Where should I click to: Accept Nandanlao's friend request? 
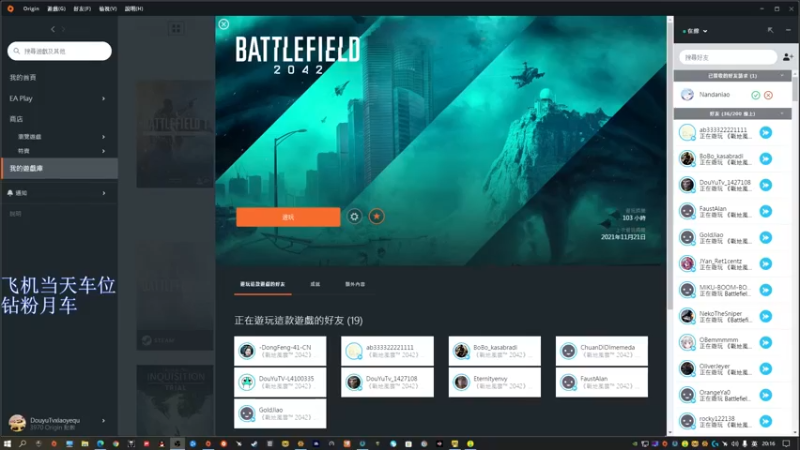point(755,95)
